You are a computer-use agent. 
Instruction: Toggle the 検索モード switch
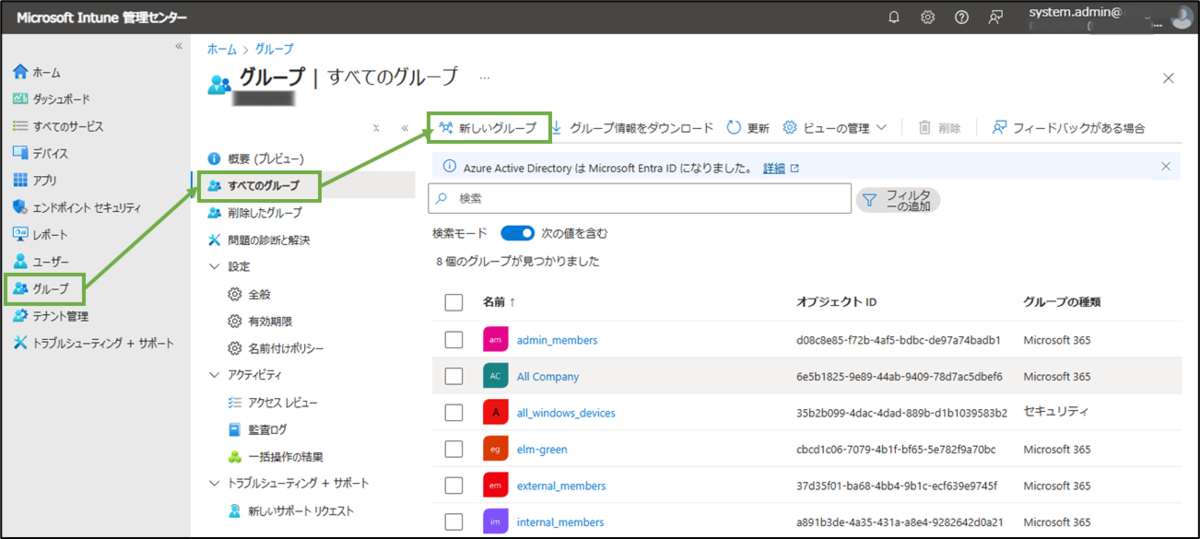(x=518, y=233)
